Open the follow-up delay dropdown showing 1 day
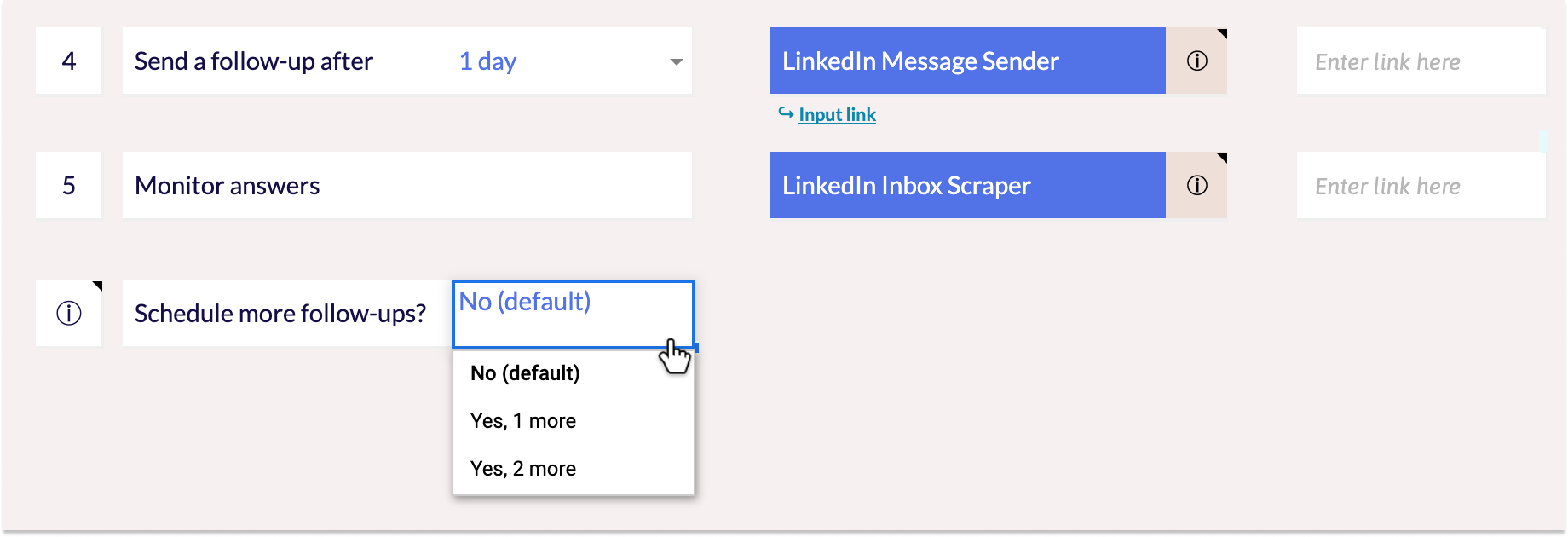Viewport: 1568px width, 537px height. click(487, 61)
